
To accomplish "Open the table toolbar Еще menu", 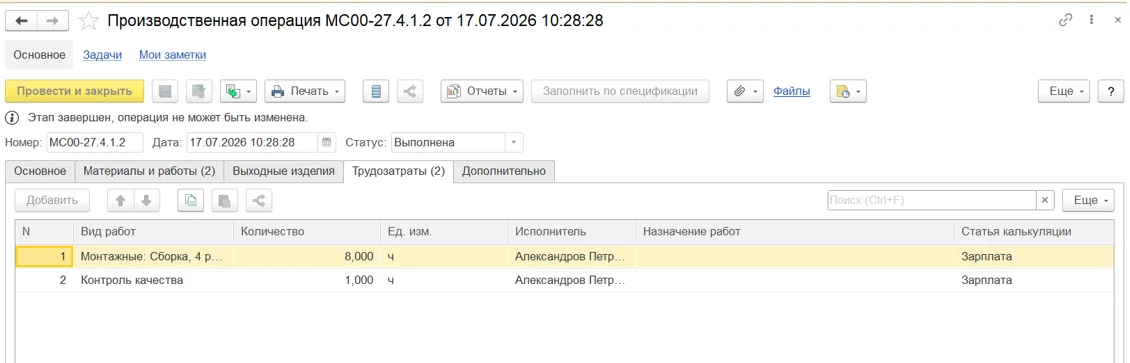I will pos(1088,201).
